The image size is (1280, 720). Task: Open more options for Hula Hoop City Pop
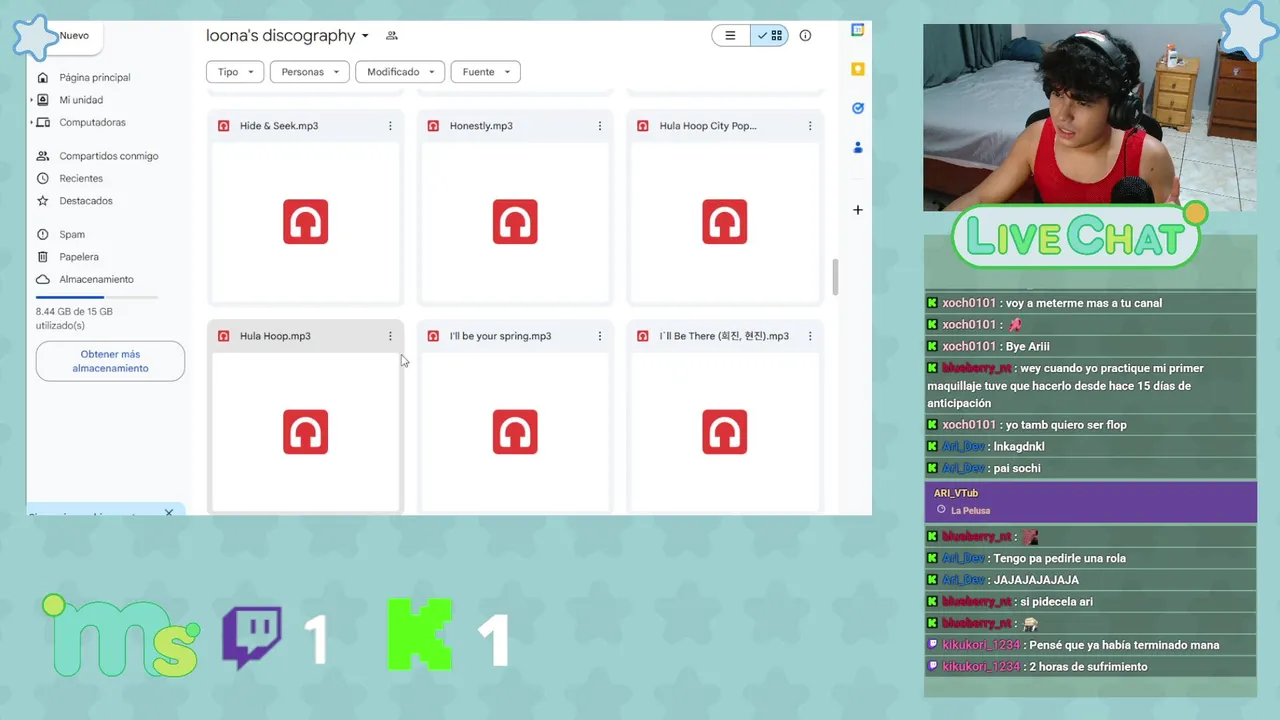point(810,126)
